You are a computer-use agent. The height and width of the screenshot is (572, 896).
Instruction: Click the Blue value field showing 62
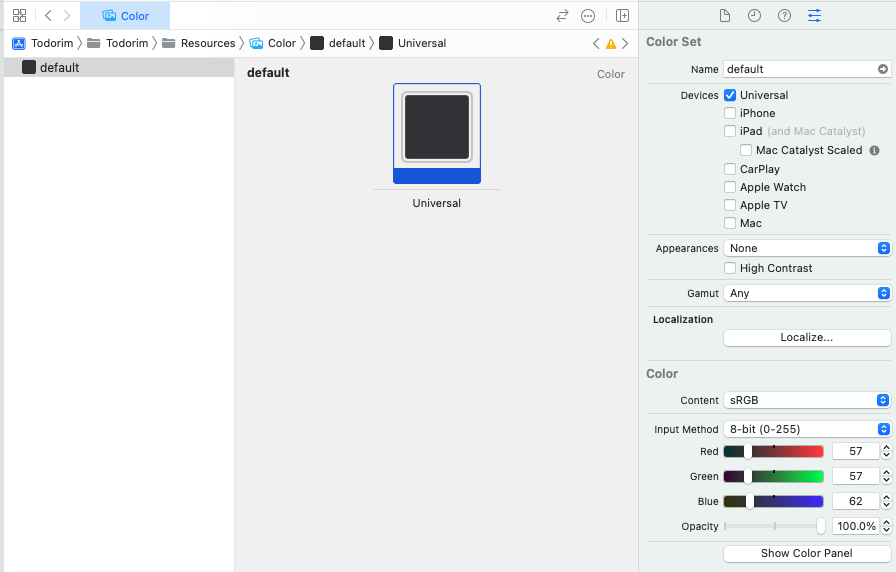[855, 502]
